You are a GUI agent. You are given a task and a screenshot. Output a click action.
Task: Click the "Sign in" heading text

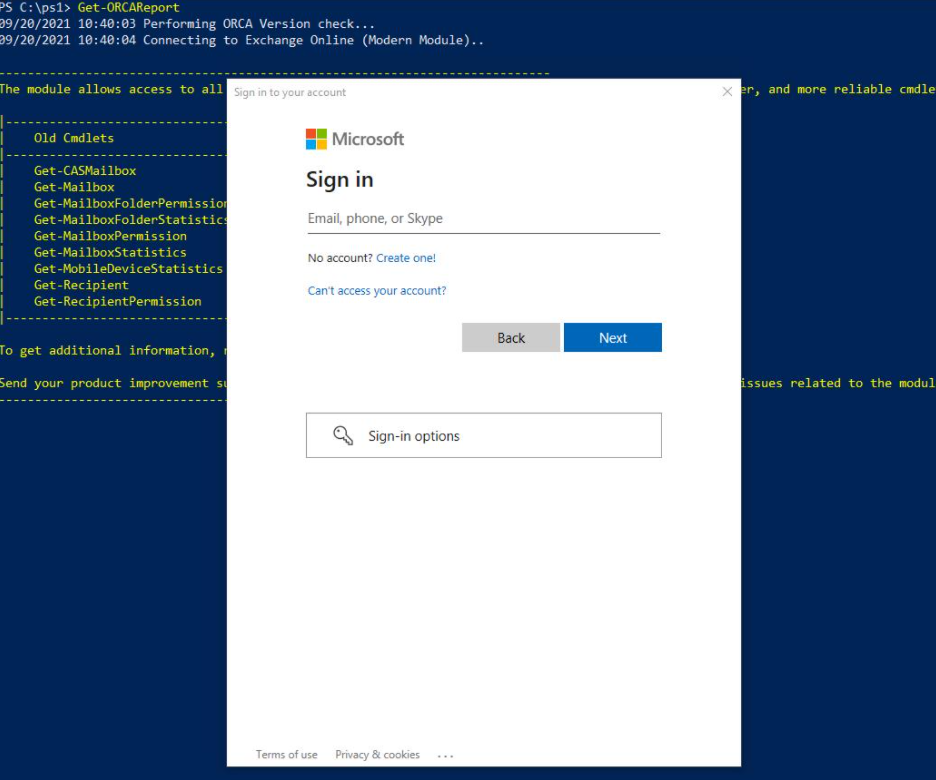click(339, 180)
